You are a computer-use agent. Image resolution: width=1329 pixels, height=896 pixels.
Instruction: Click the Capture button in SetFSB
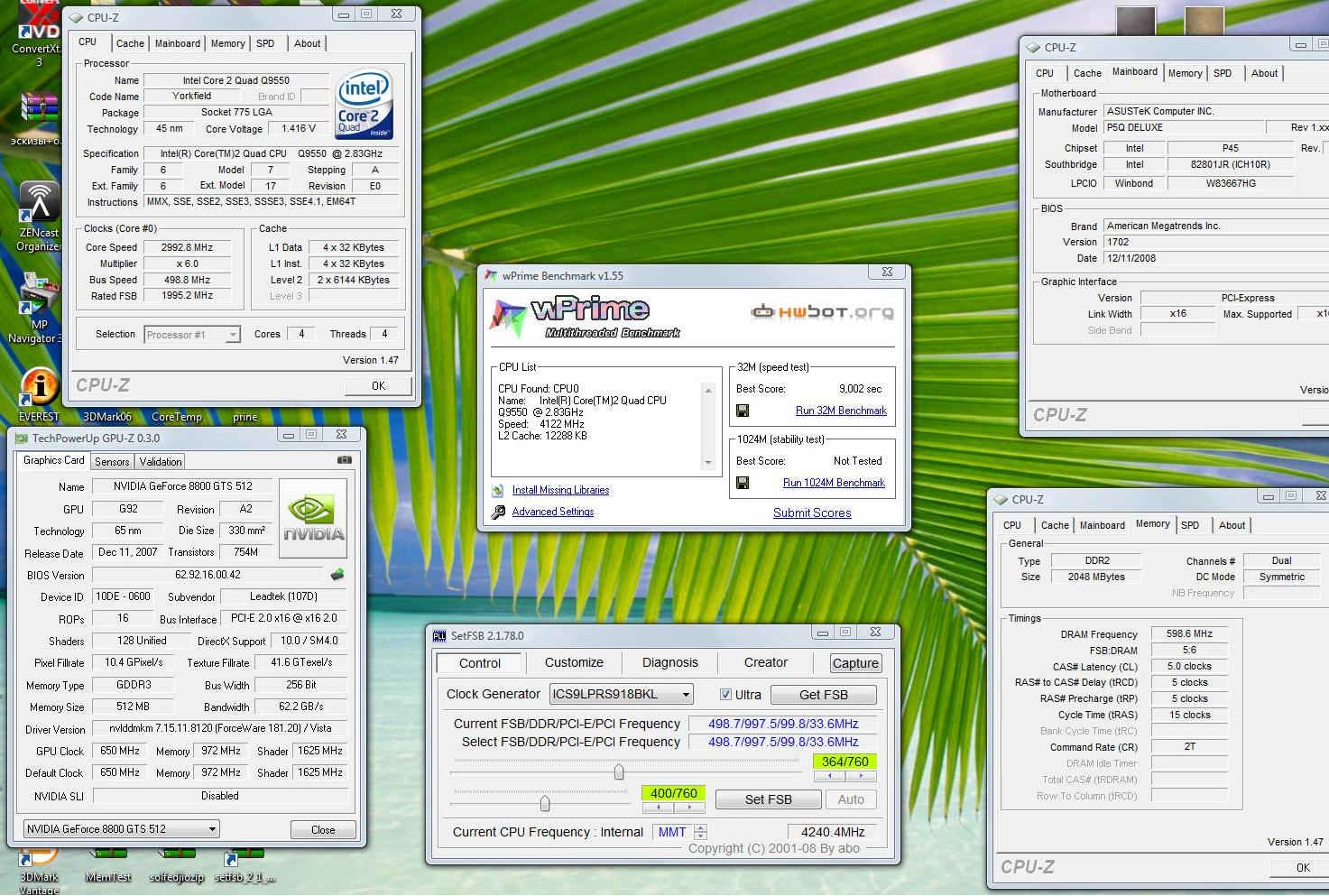coord(855,663)
